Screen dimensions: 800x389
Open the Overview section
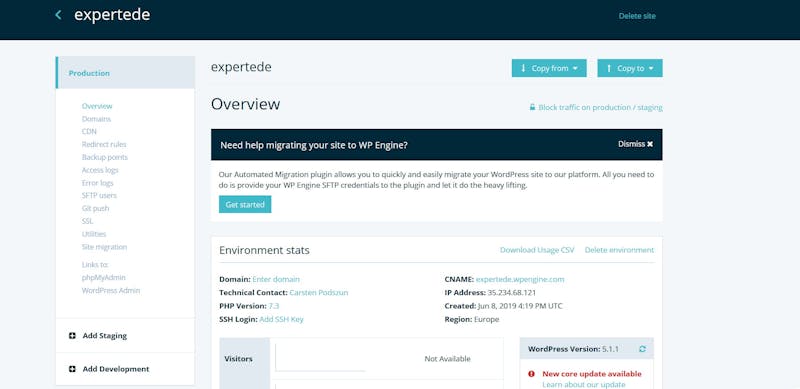97,106
